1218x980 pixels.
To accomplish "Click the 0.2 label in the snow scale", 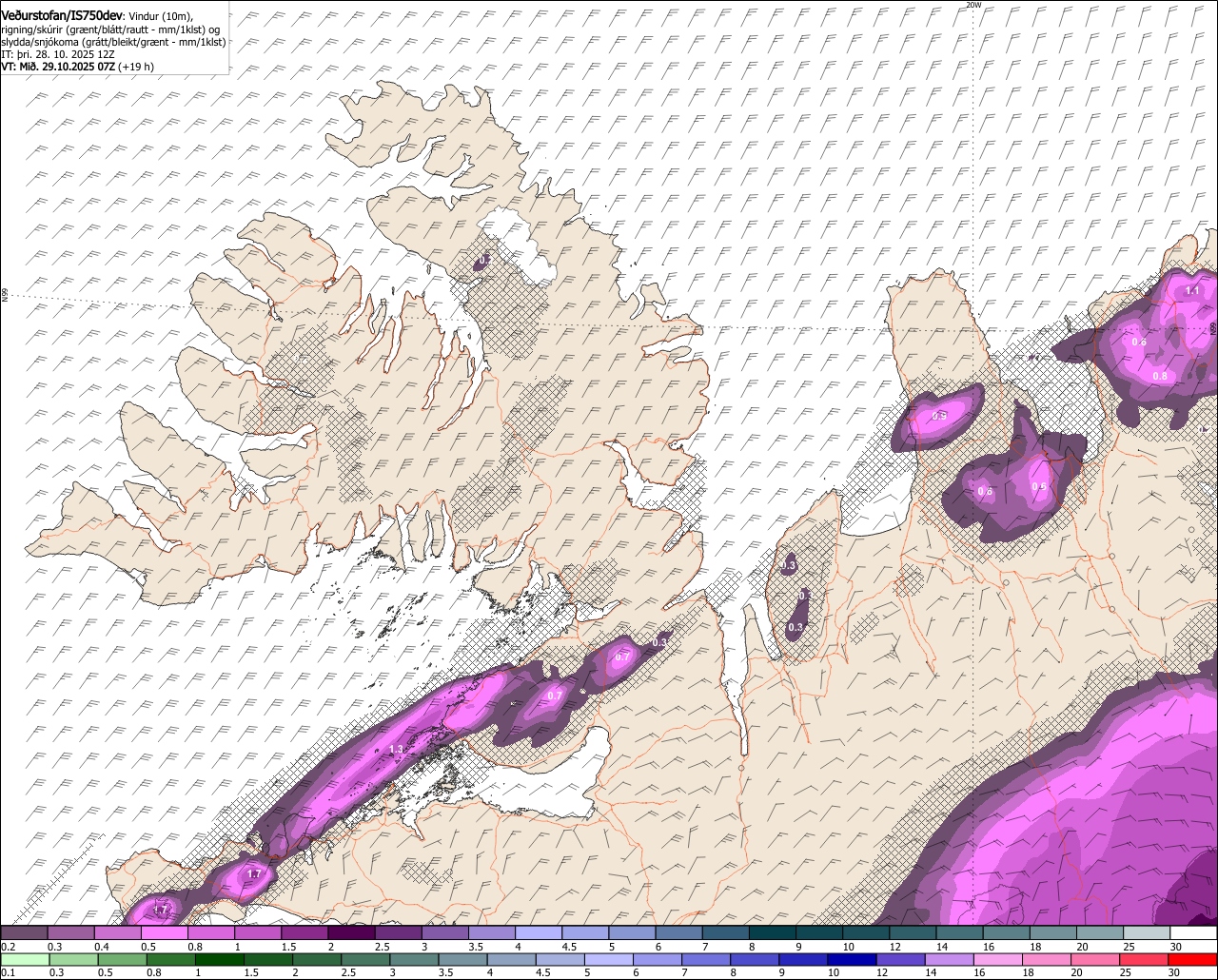I will tap(9, 947).
